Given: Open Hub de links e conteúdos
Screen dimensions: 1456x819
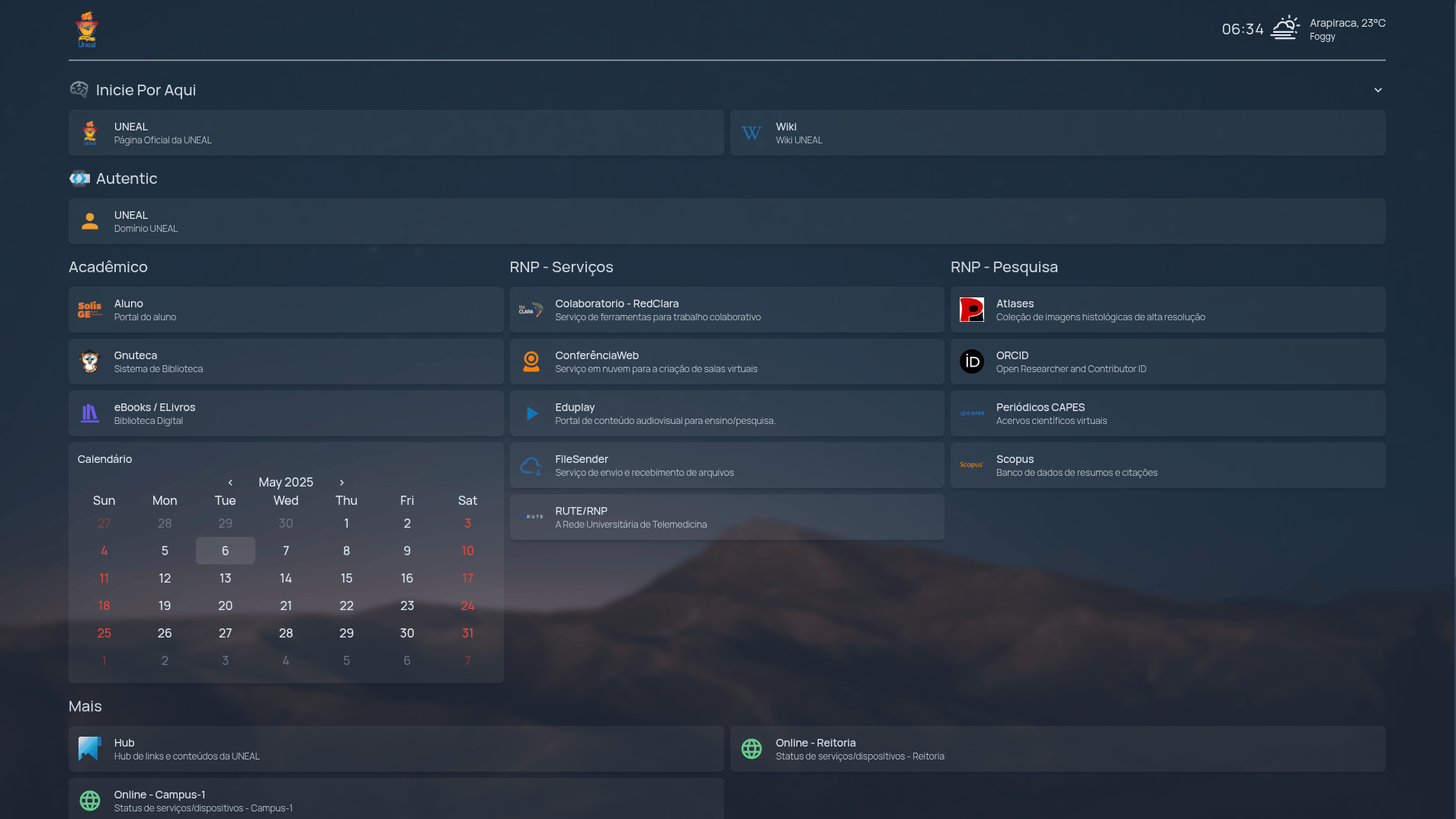Looking at the screenshot, I should coord(396,749).
